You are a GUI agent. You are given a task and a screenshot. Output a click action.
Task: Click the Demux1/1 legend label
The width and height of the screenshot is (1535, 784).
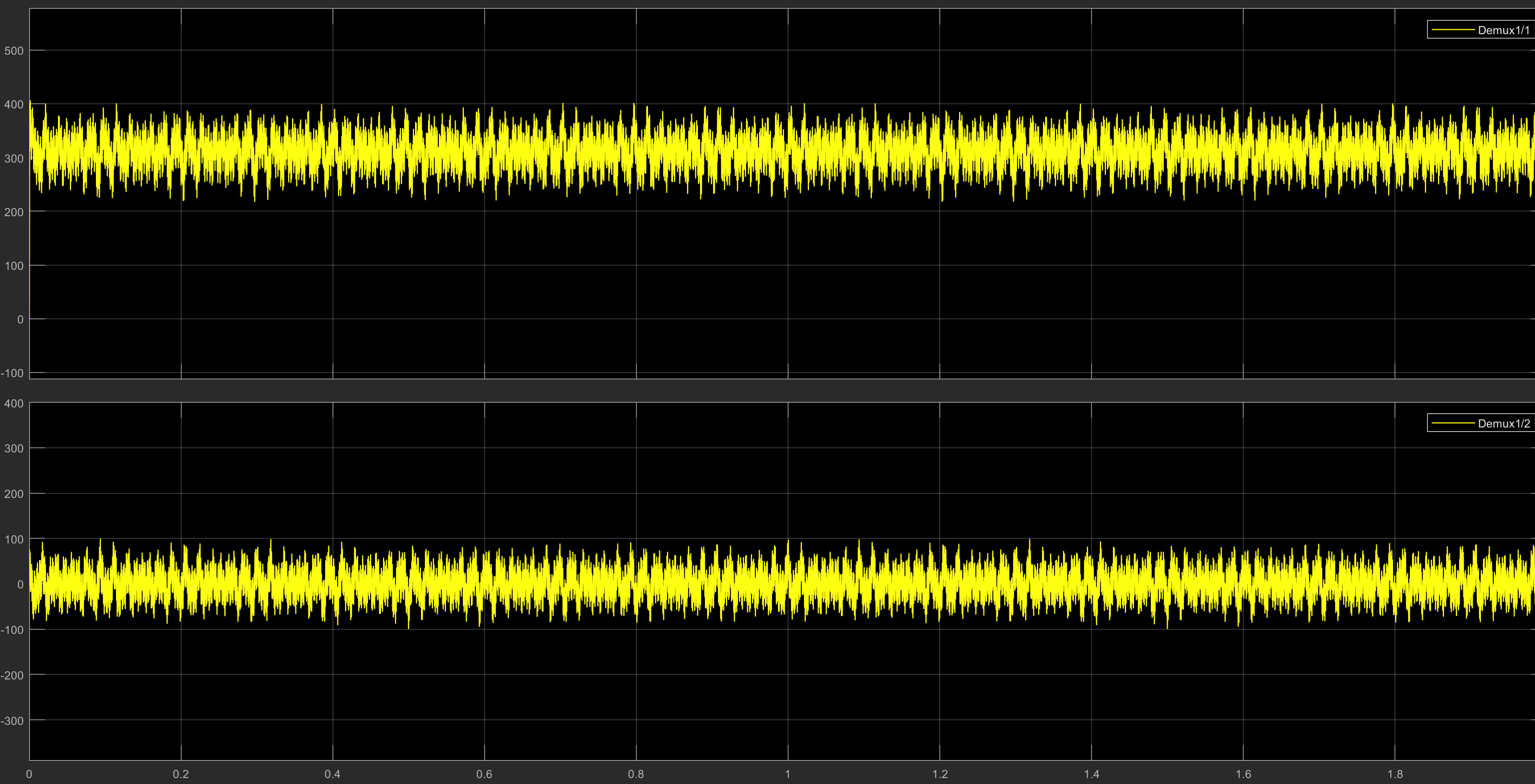point(1504,30)
